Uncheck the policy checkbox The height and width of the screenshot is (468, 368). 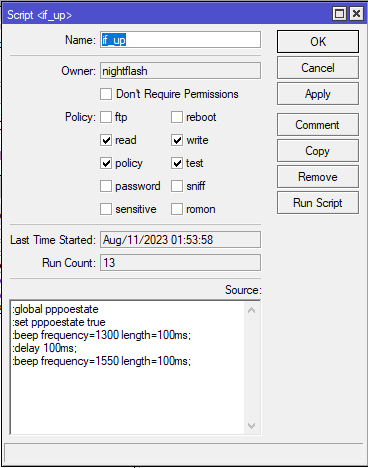pos(106,163)
